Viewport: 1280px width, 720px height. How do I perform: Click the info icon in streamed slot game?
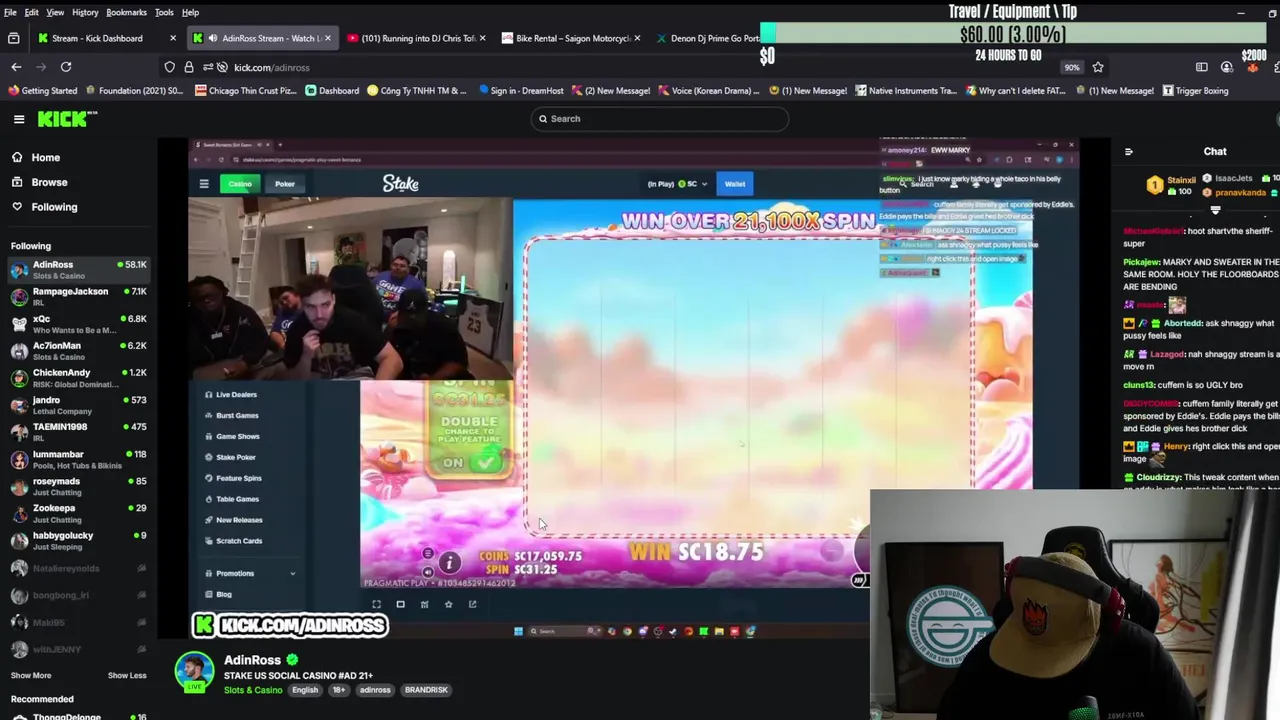point(450,563)
